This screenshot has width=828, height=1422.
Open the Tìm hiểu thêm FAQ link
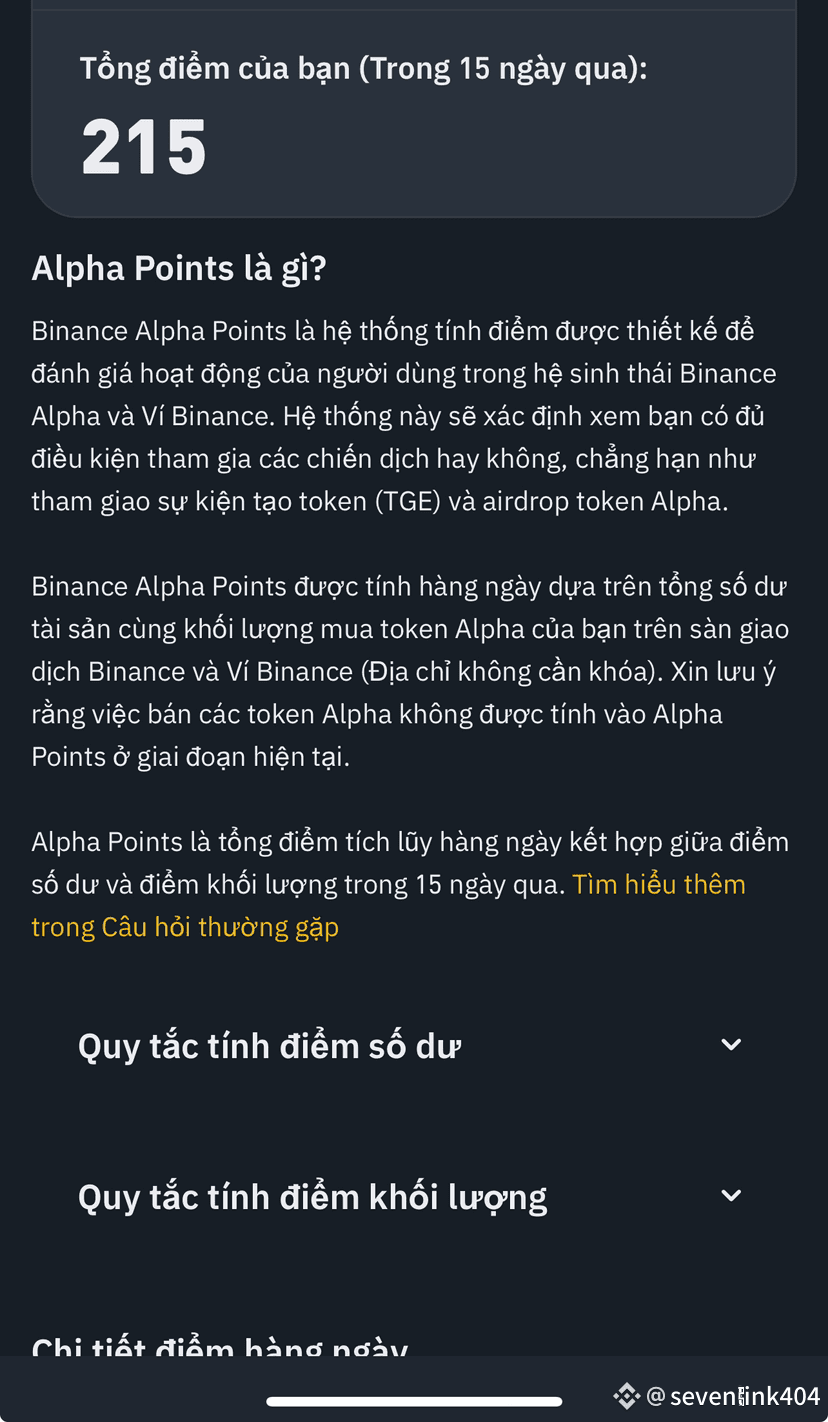659,884
